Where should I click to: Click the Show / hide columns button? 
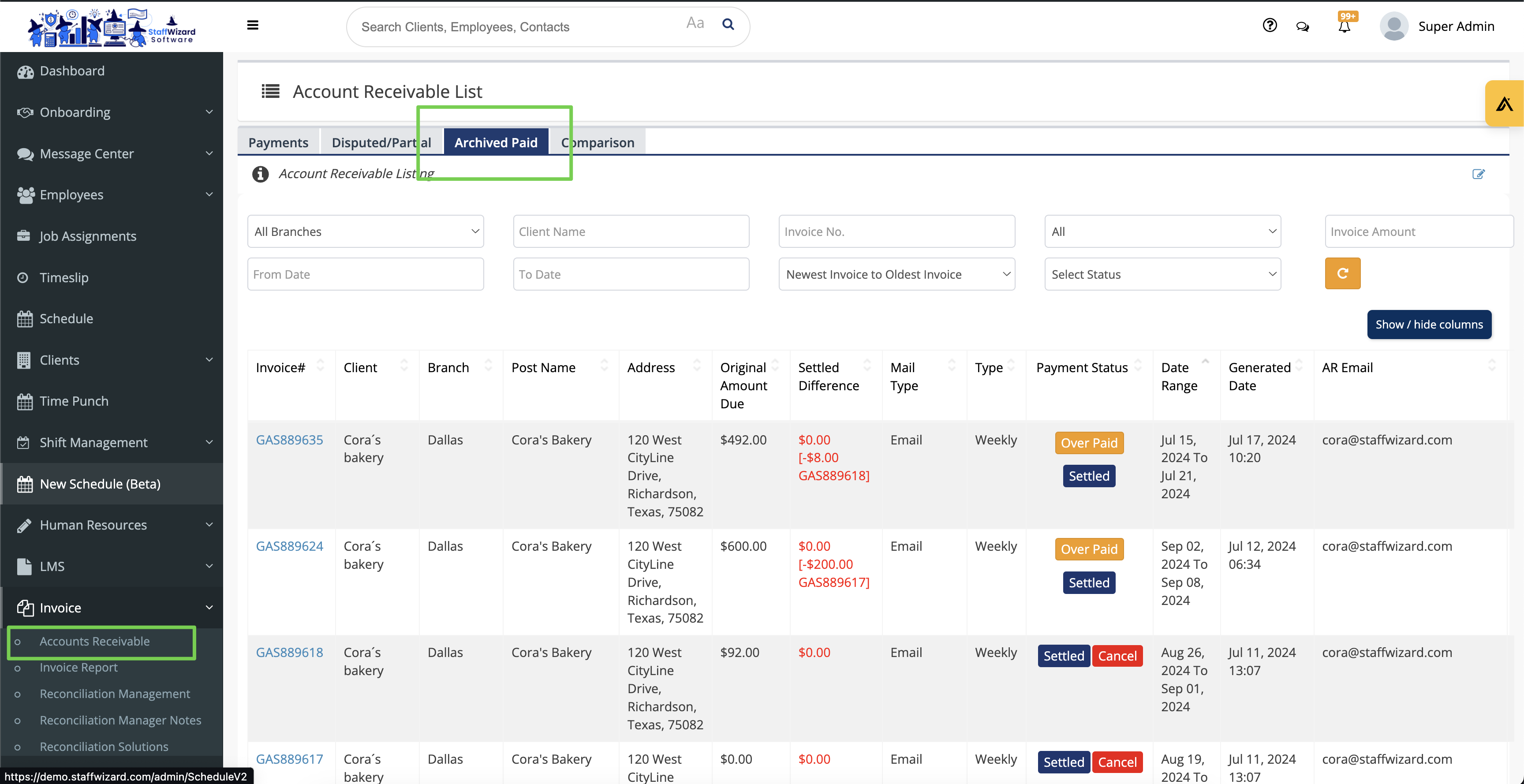click(1429, 324)
